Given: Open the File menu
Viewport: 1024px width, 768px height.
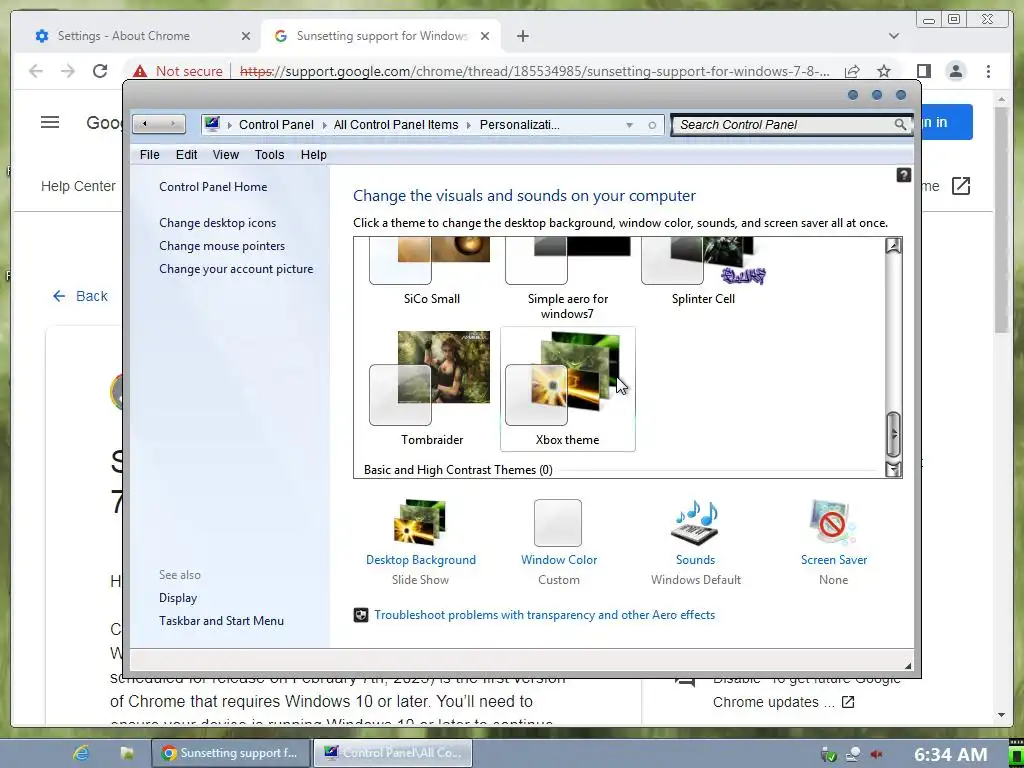Looking at the screenshot, I should [x=150, y=155].
